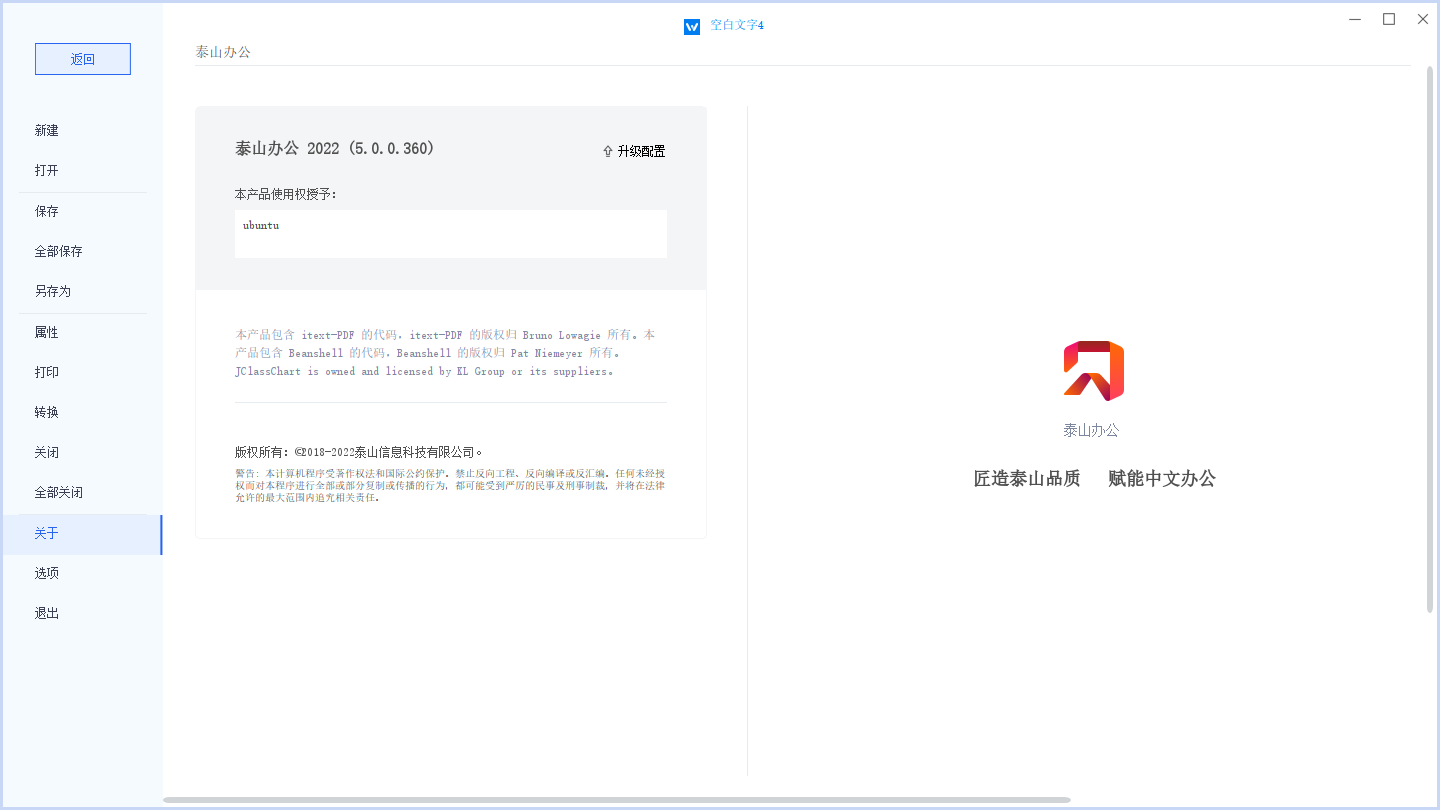Close the window with the X button

tap(1423, 19)
